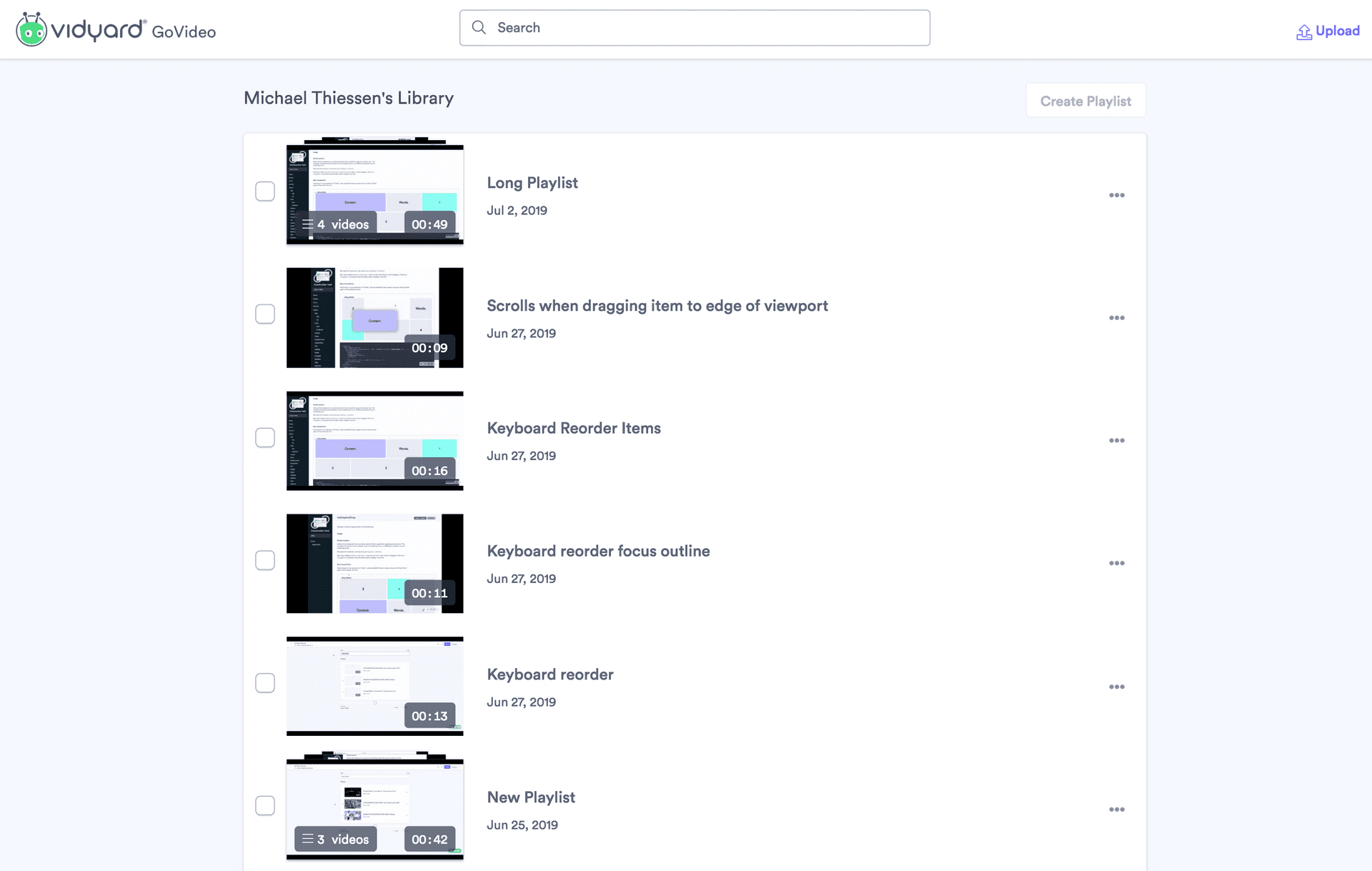This screenshot has height=871, width=1372.
Task: Click the Long Playlist title
Action: 532,183
